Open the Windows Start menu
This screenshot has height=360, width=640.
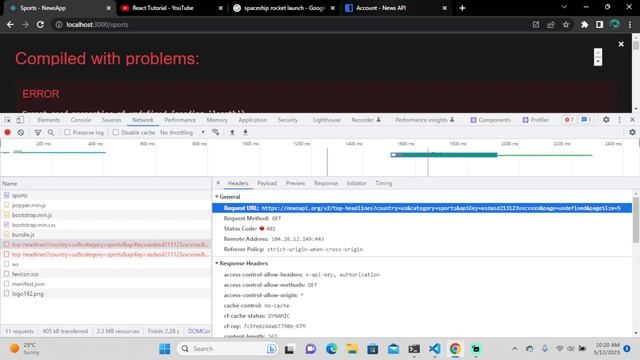165,349
